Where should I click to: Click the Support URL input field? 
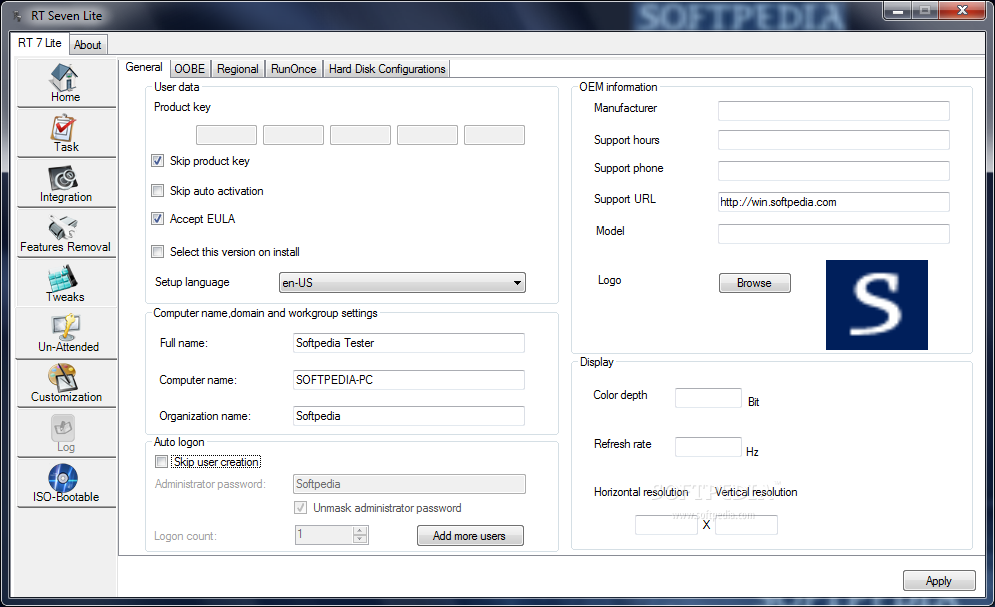(834, 202)
